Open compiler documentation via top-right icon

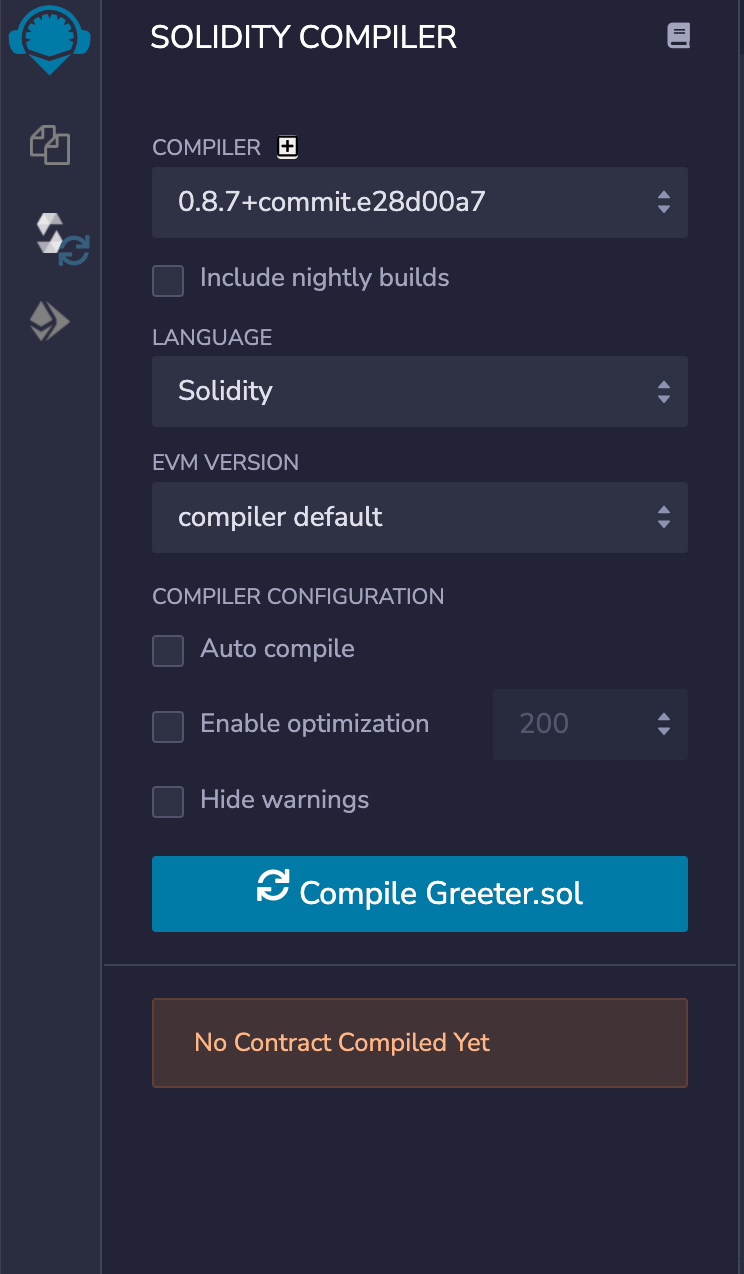pos(679,35)
